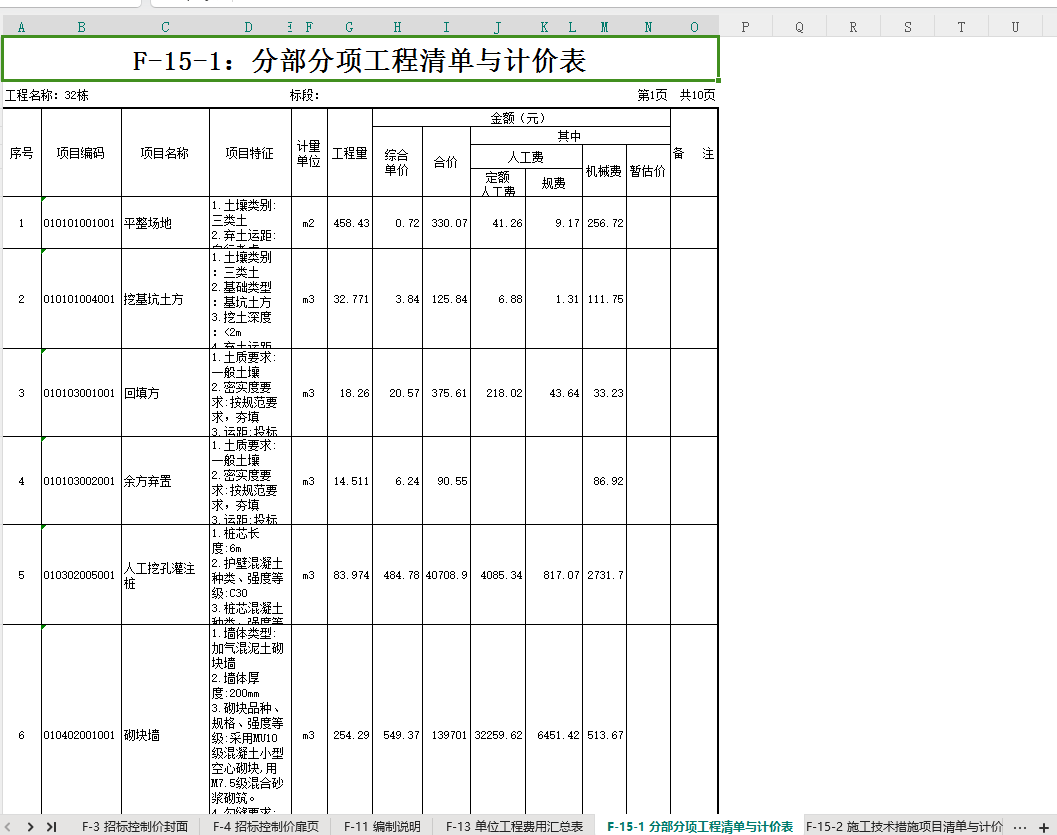1057x835 pixels.
Task: Add a new sheet with plus button
Action: pyautogui.click(x=1044, y=827)
